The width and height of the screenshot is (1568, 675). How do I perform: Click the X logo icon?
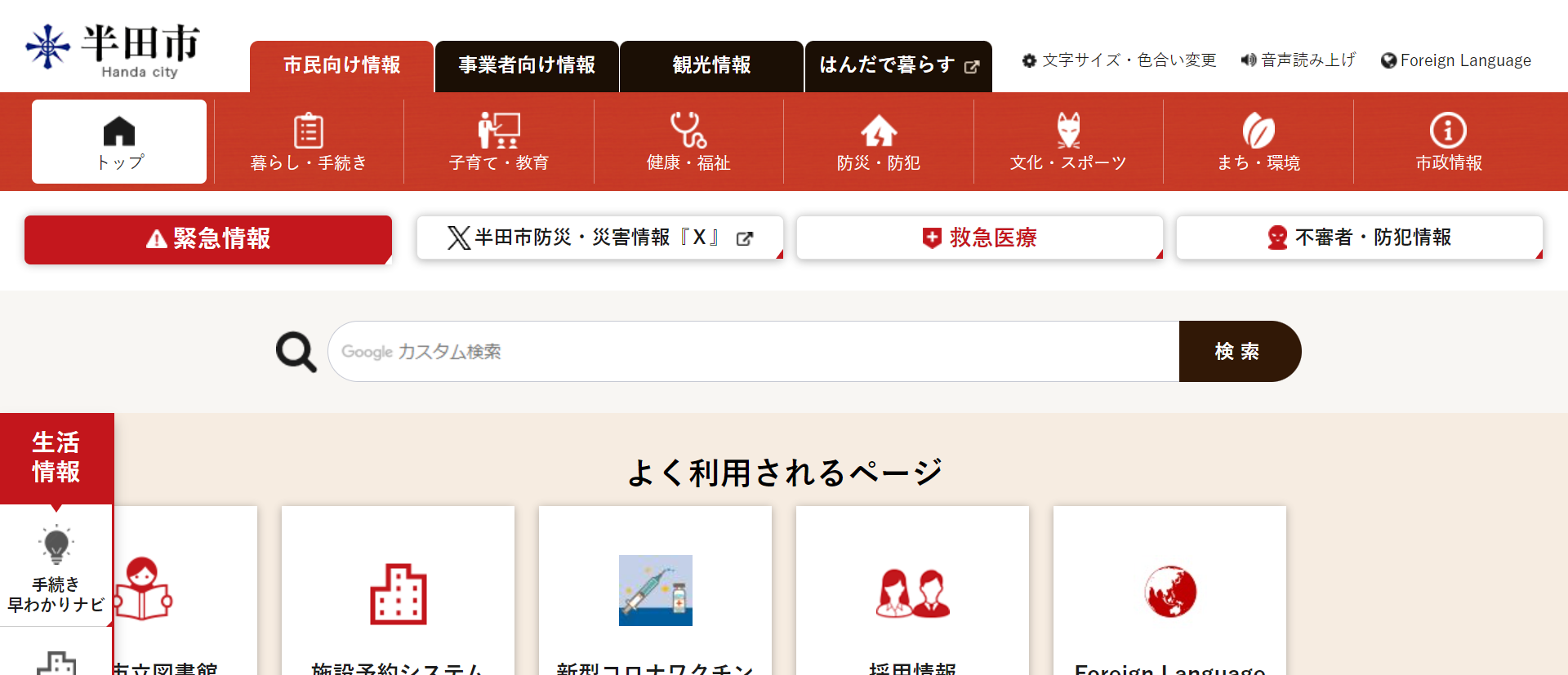click(x=459, y=238)
